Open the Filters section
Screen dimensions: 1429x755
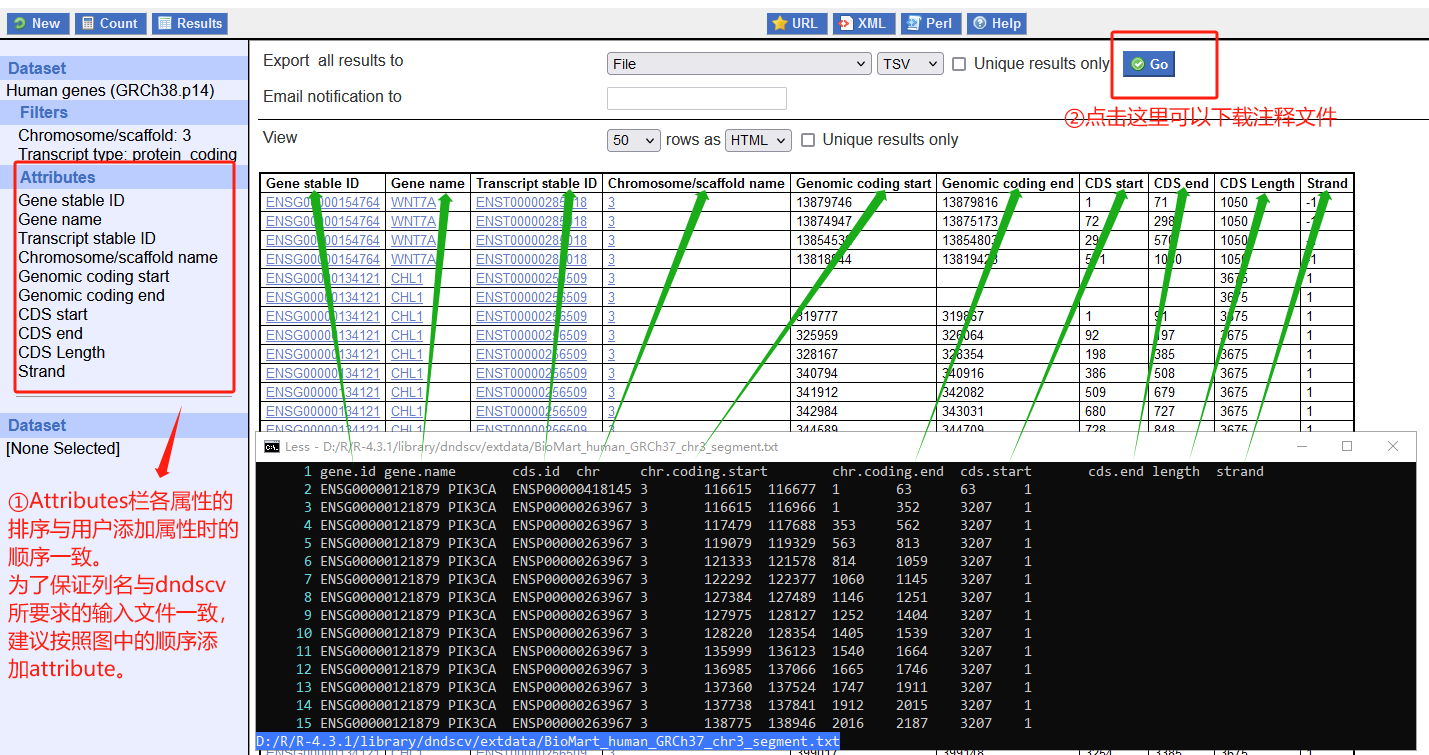point(44,112)
